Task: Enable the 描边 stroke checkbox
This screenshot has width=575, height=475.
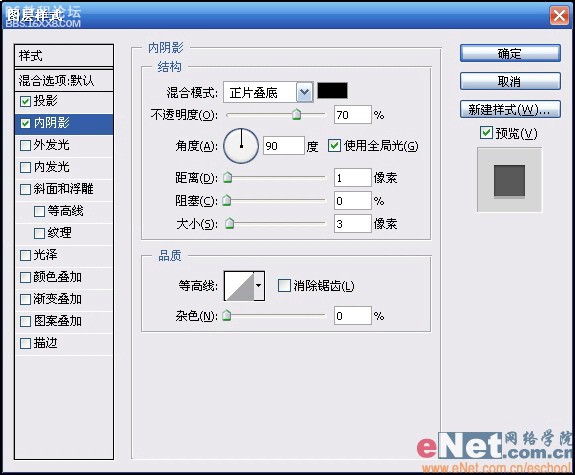Action: click(x=25, y=344)
